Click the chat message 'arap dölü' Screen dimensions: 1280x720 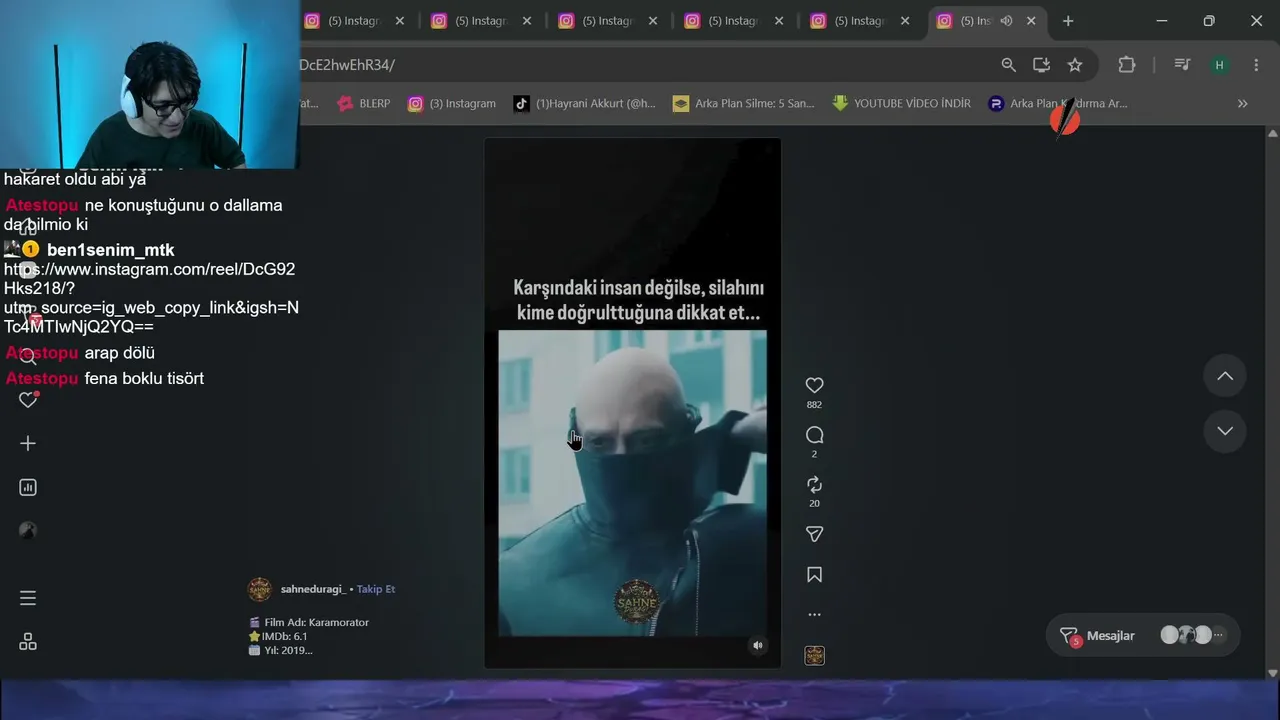pyautogui.click(x=119, y=353)
